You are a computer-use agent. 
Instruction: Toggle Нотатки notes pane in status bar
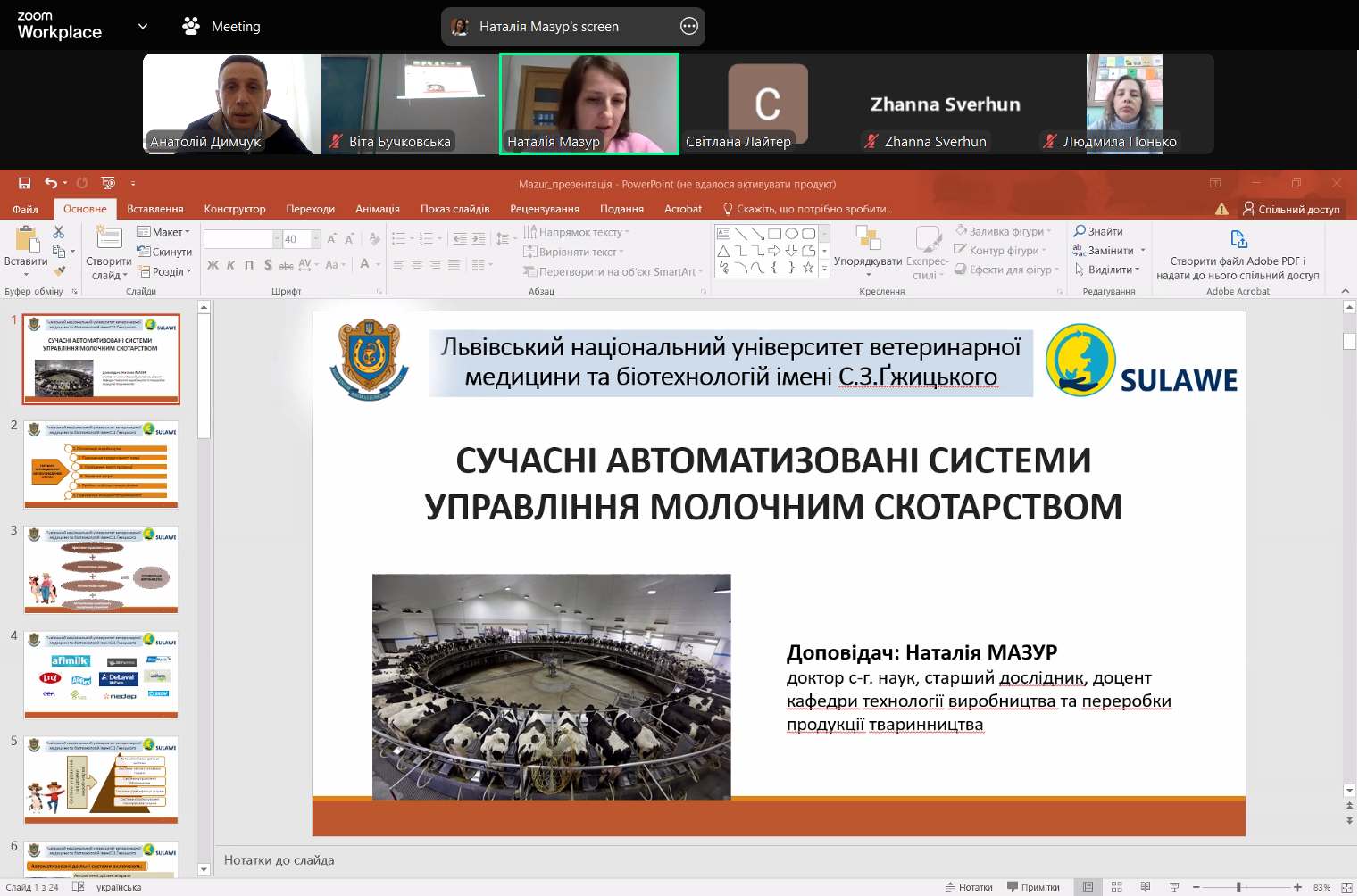point(969,887)
